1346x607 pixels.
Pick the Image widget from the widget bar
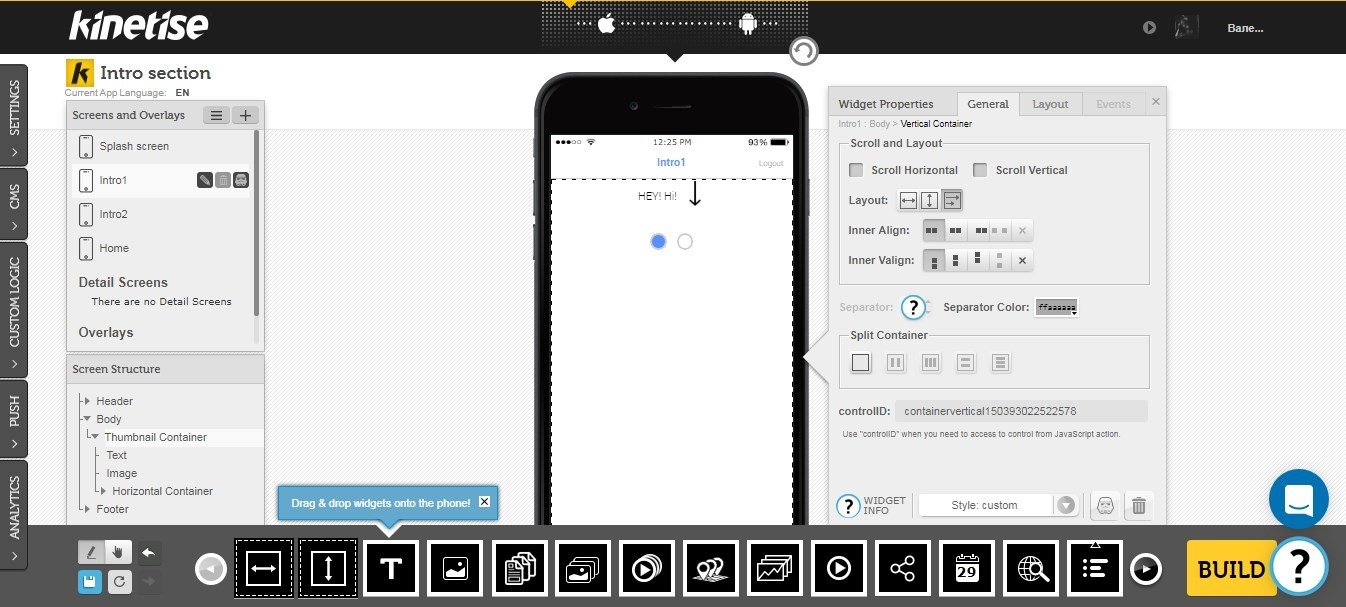pos(455,569)
